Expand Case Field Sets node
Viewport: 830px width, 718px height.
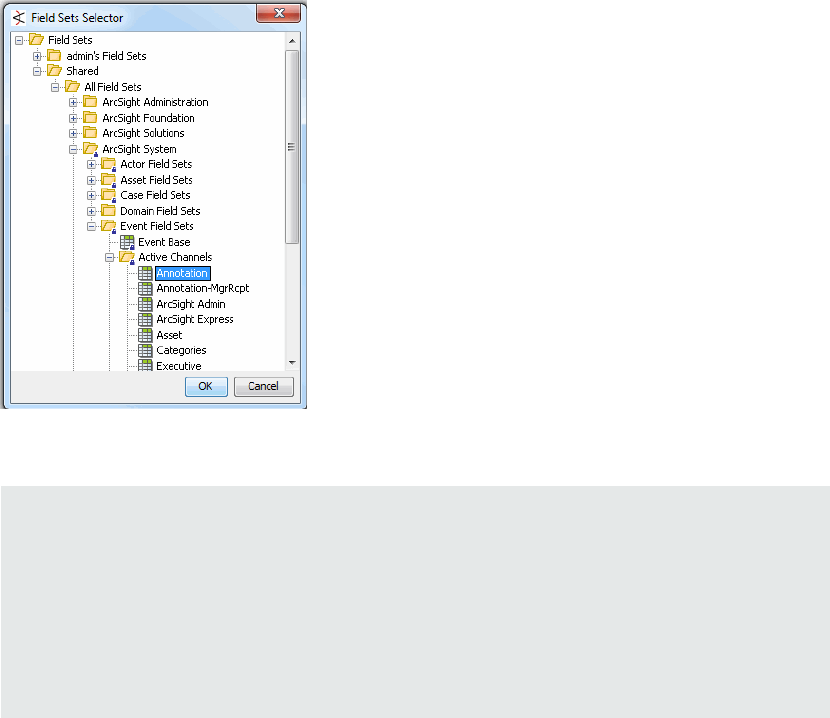pos(91,195)
